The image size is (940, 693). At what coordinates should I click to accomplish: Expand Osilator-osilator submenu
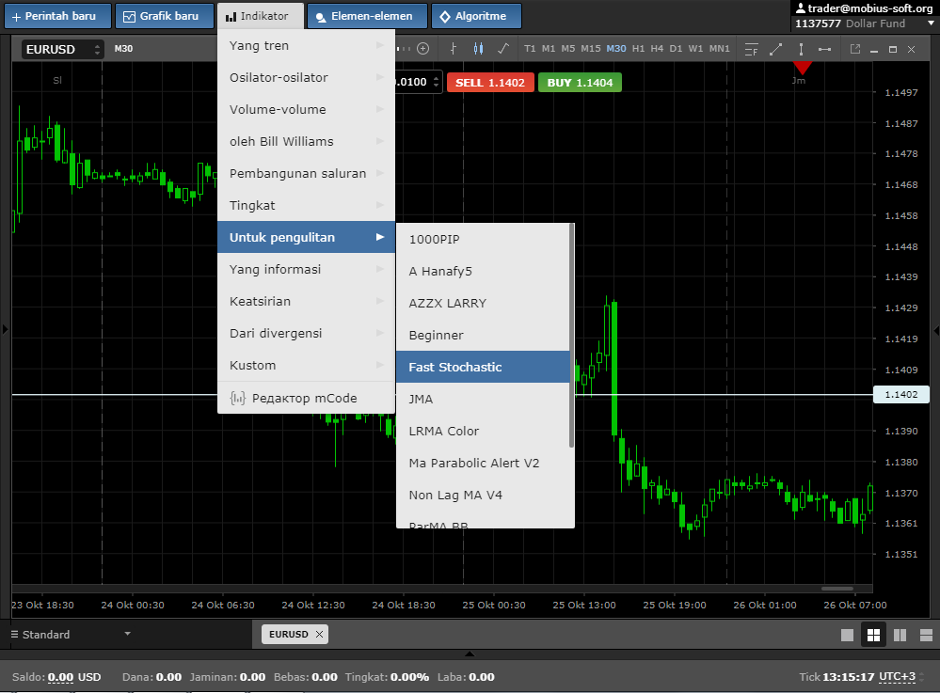pos(306,77)
